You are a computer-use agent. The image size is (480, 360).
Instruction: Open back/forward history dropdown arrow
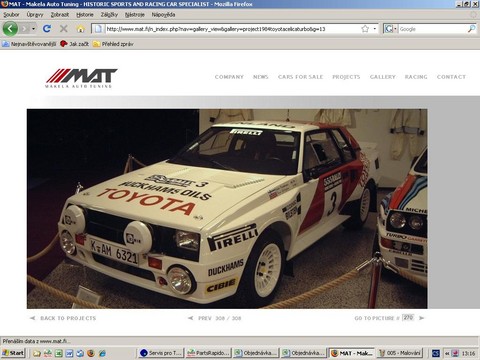click(x=33, y=29)
